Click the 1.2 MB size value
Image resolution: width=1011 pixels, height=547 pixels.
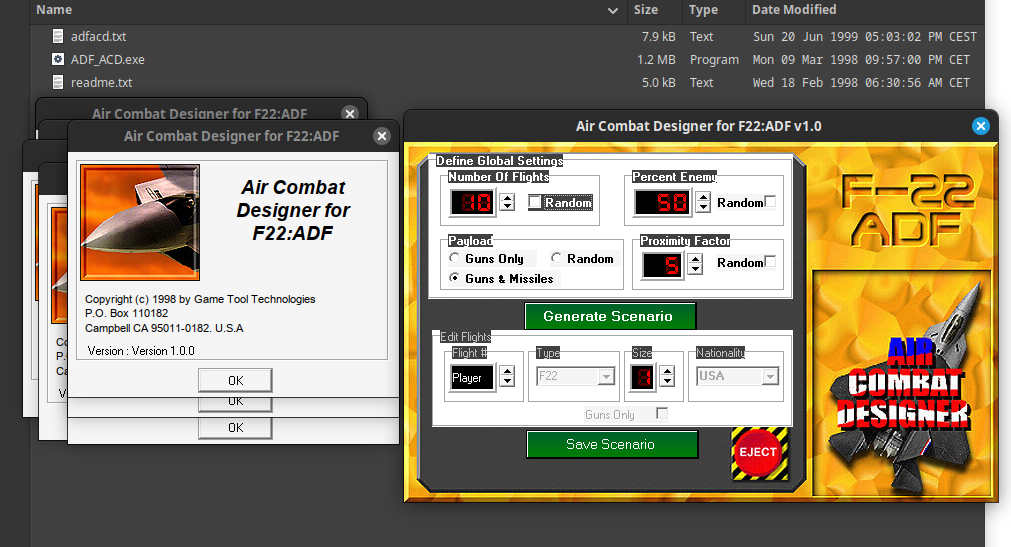(x=656, y=59)
